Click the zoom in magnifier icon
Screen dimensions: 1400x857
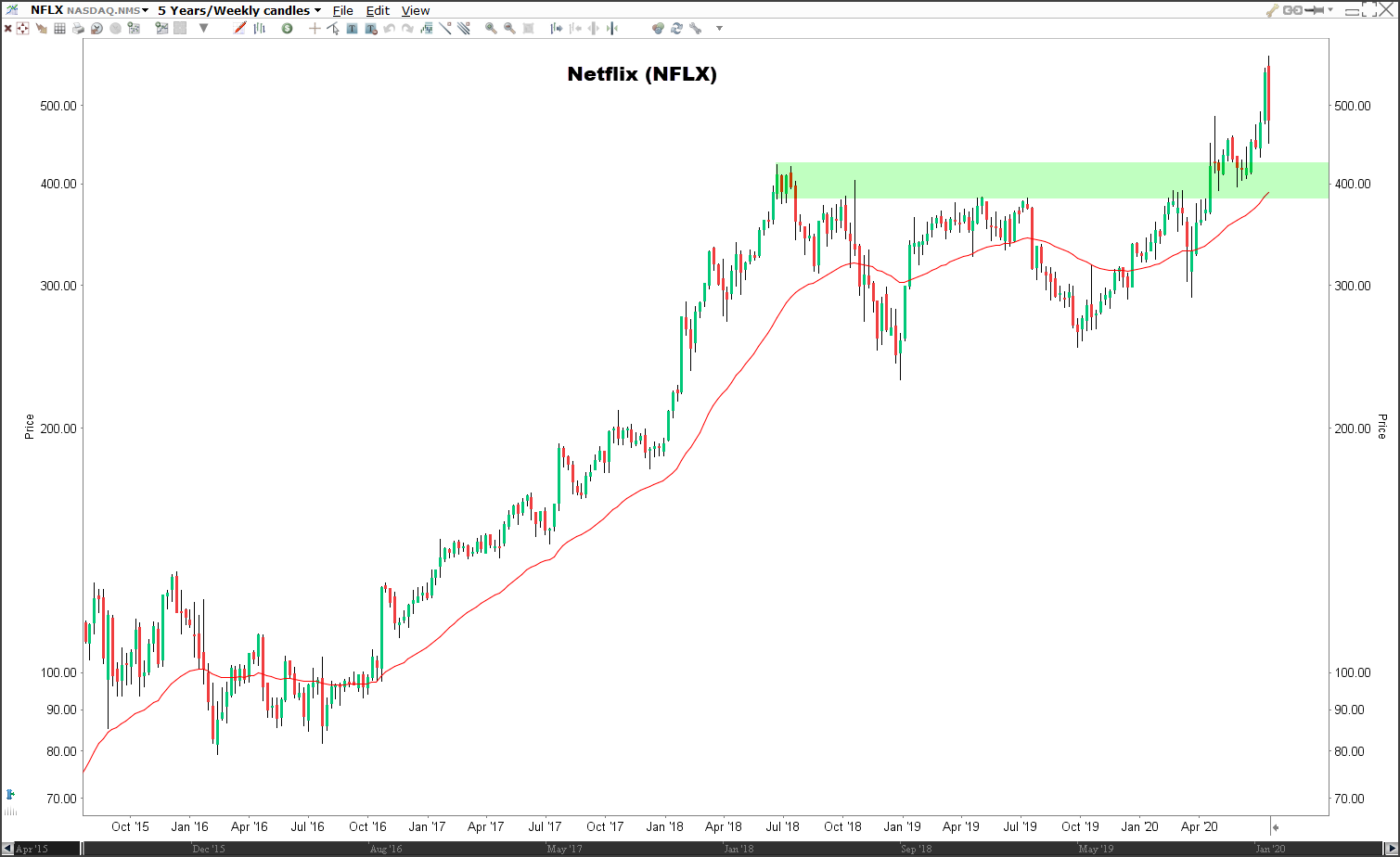pos(491,29)
